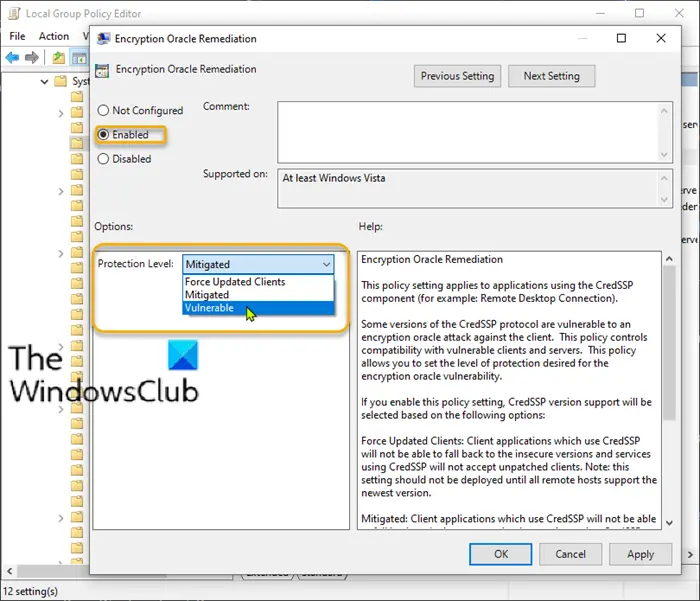Click the Back arrow toolbar icon
Image resolution: width=700 pixels, height=601 pixels.
12,58
